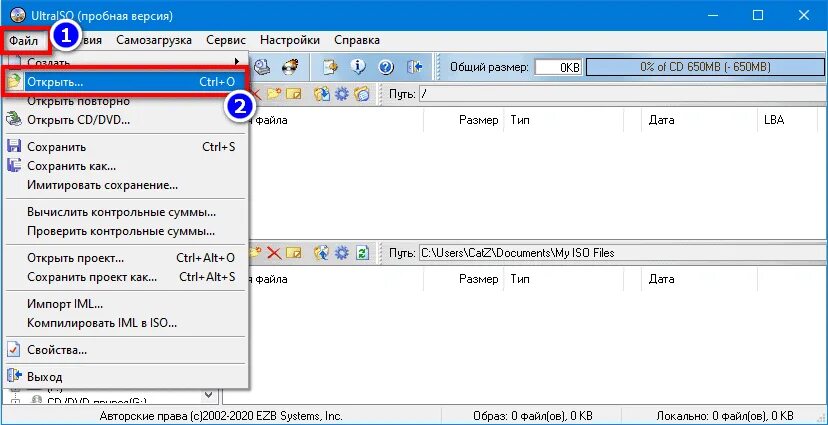
Task: Open the Сервис menu
Action: tap(226, 40)
